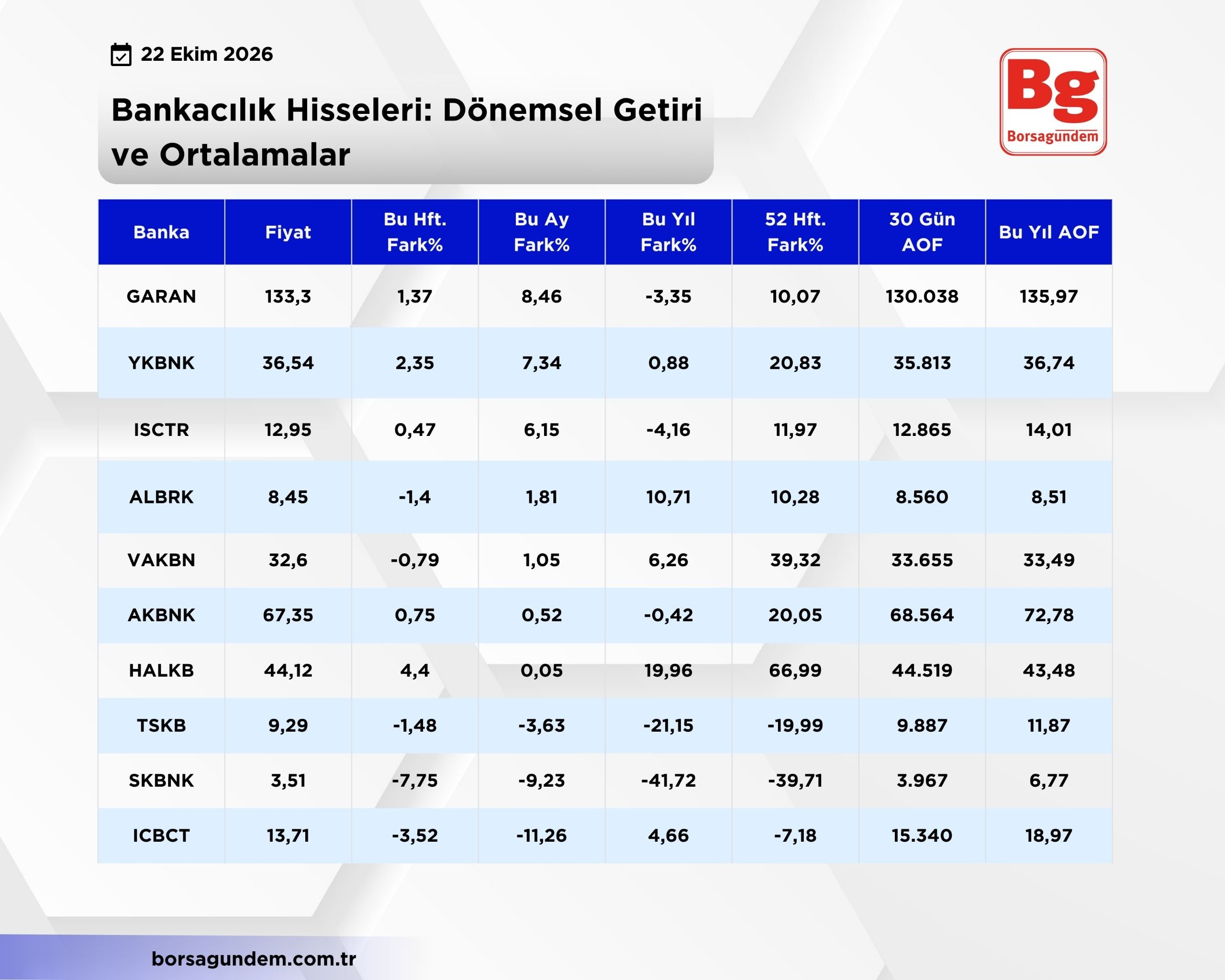Click AKBNK yearly change -0,42

(x=668, y=615)
